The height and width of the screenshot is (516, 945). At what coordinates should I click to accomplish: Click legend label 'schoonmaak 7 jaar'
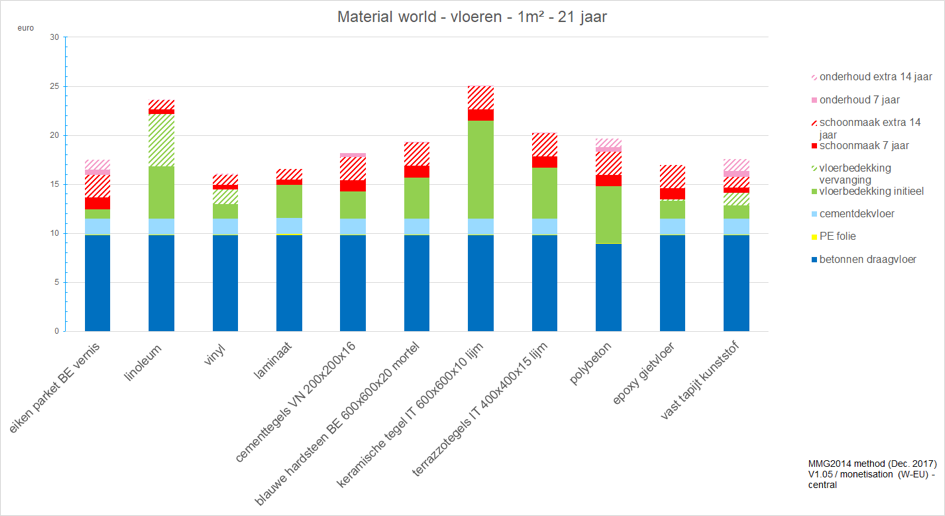(864, 145)
